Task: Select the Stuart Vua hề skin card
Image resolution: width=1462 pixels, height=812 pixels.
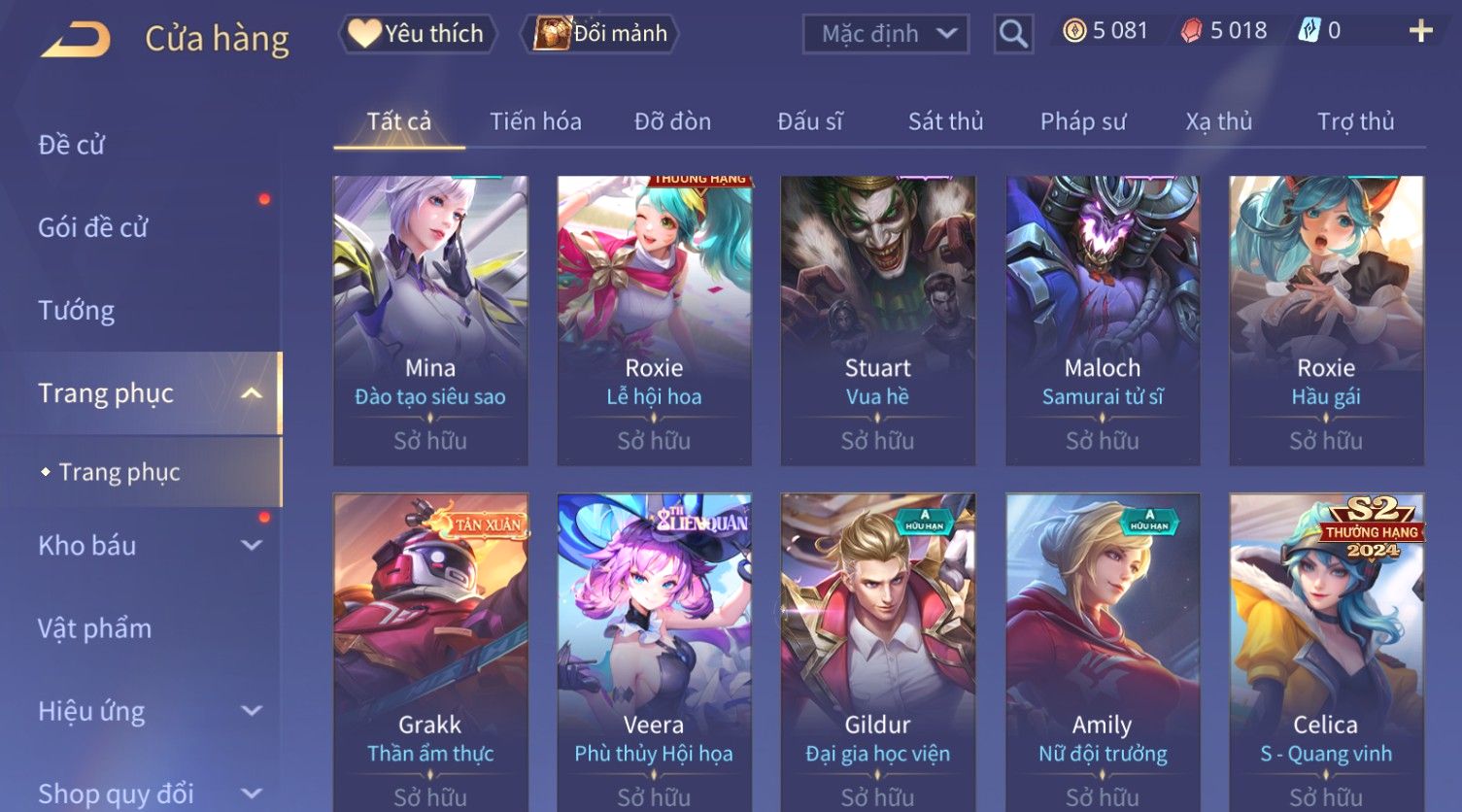Action: click(x=877, y=321)
